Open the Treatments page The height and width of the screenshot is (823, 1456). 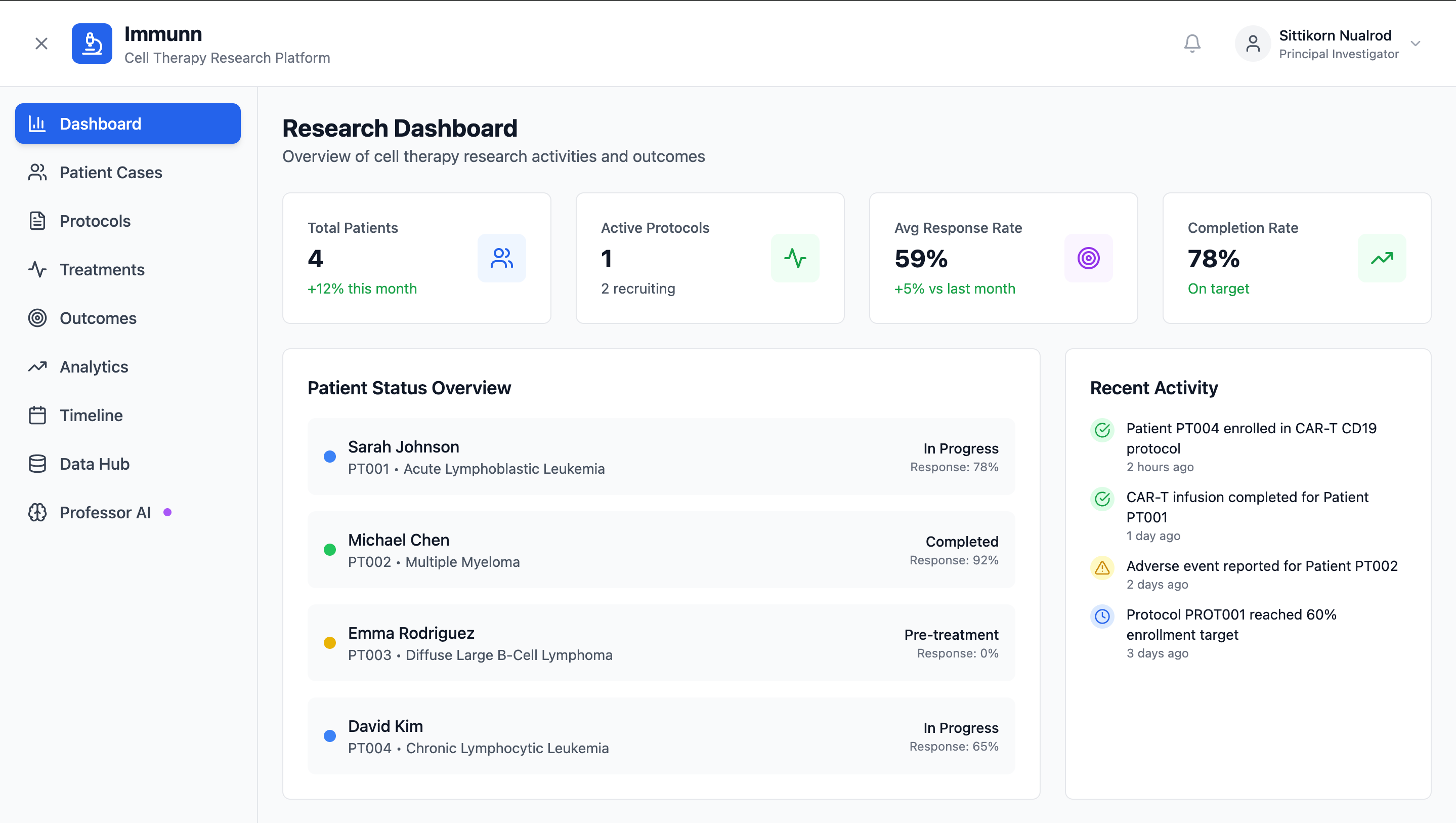click(x=102, y=270)
